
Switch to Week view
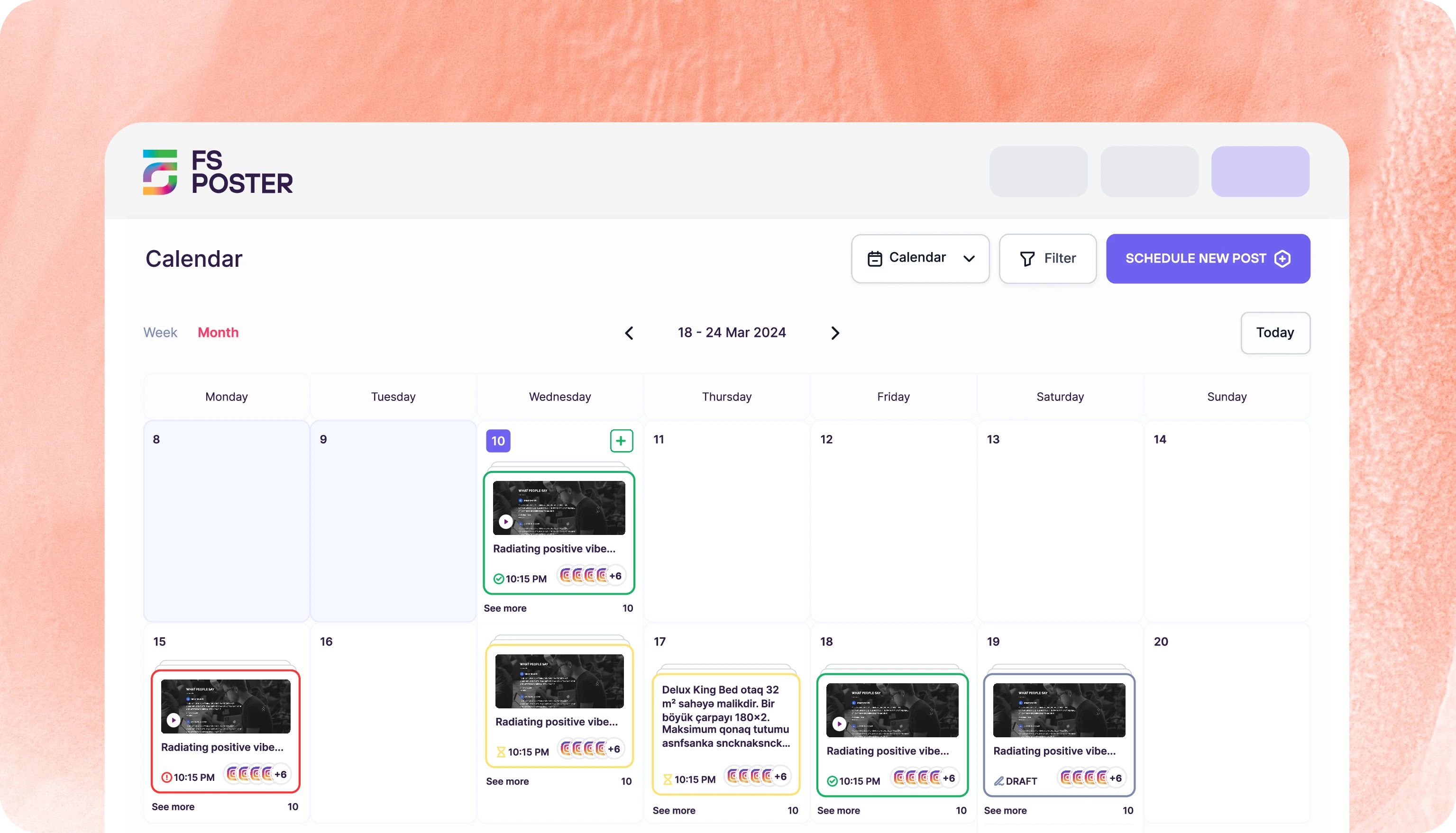pos(160,333)
